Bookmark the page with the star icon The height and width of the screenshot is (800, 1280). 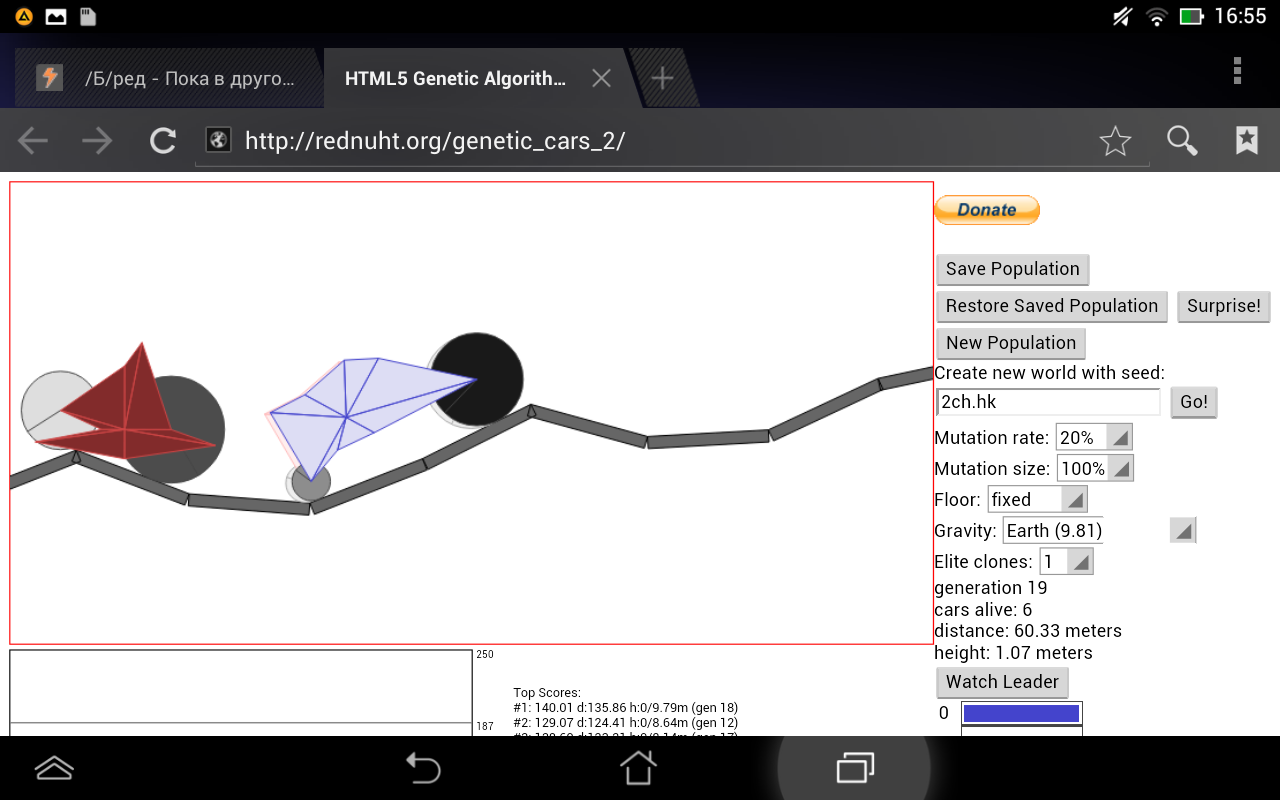coord(1115,142)
